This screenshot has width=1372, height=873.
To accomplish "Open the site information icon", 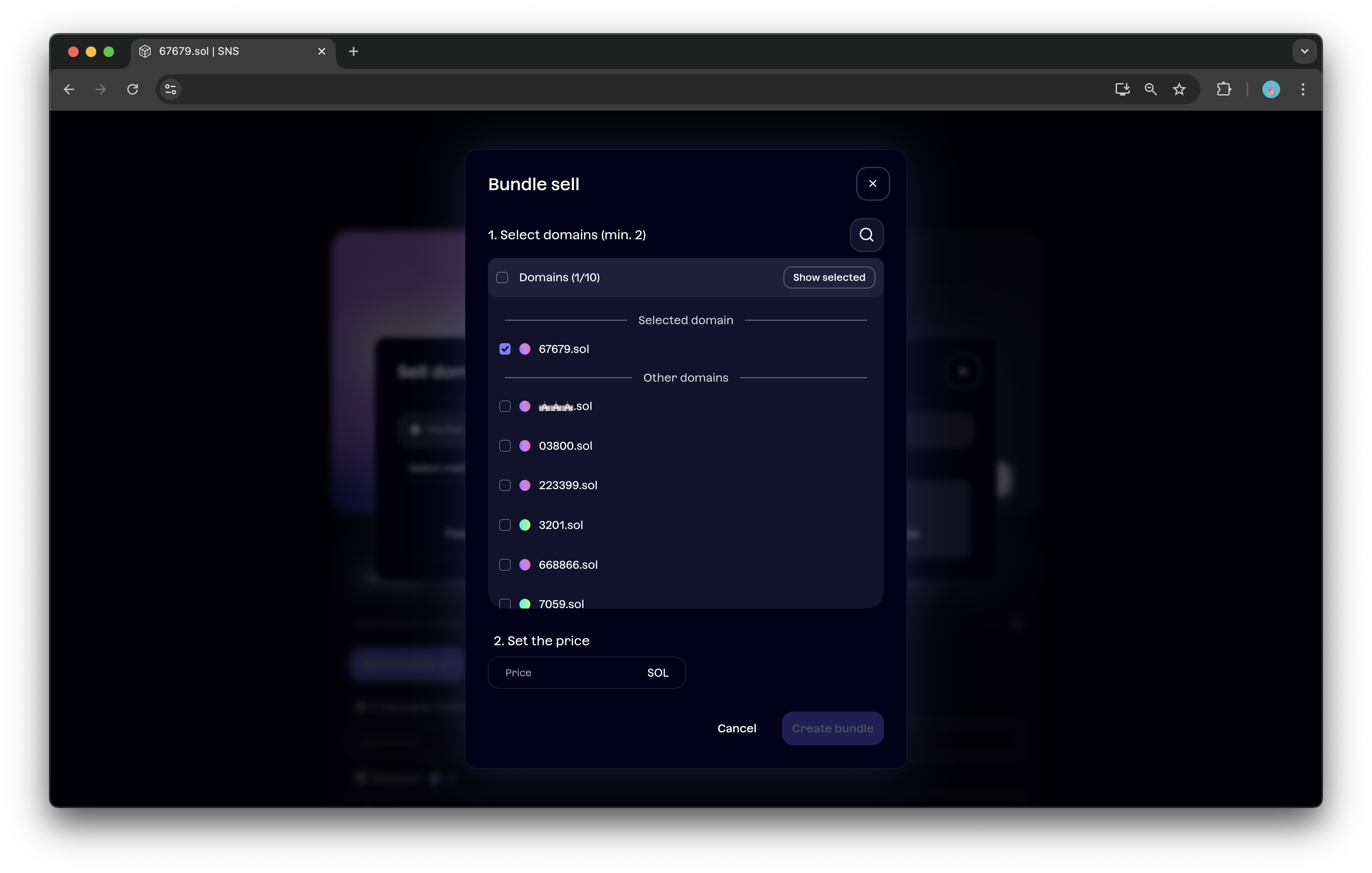I will pyautogui.click(x=170, y=89).
